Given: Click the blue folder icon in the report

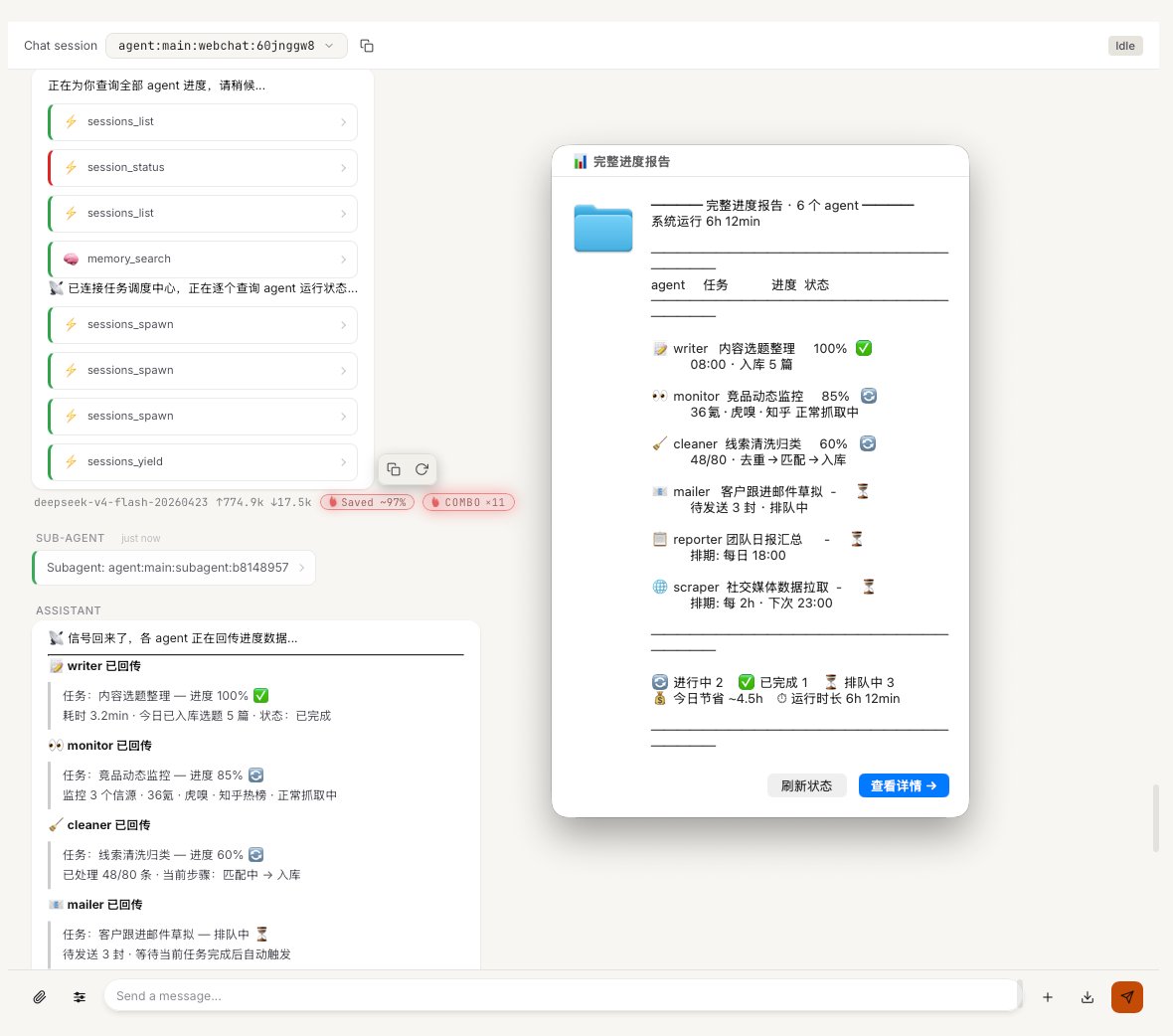Looking at the screenshot, I should tap(603, 228).
